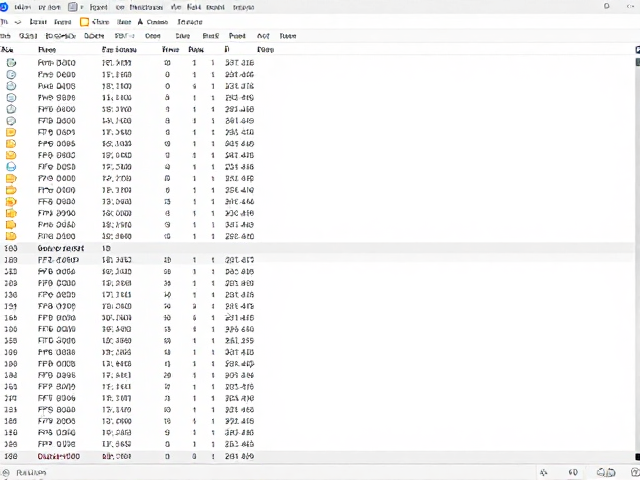Click the gray document icon in the title bar
Viewport: 640px width, 480px height.
(x=73, y=7)
